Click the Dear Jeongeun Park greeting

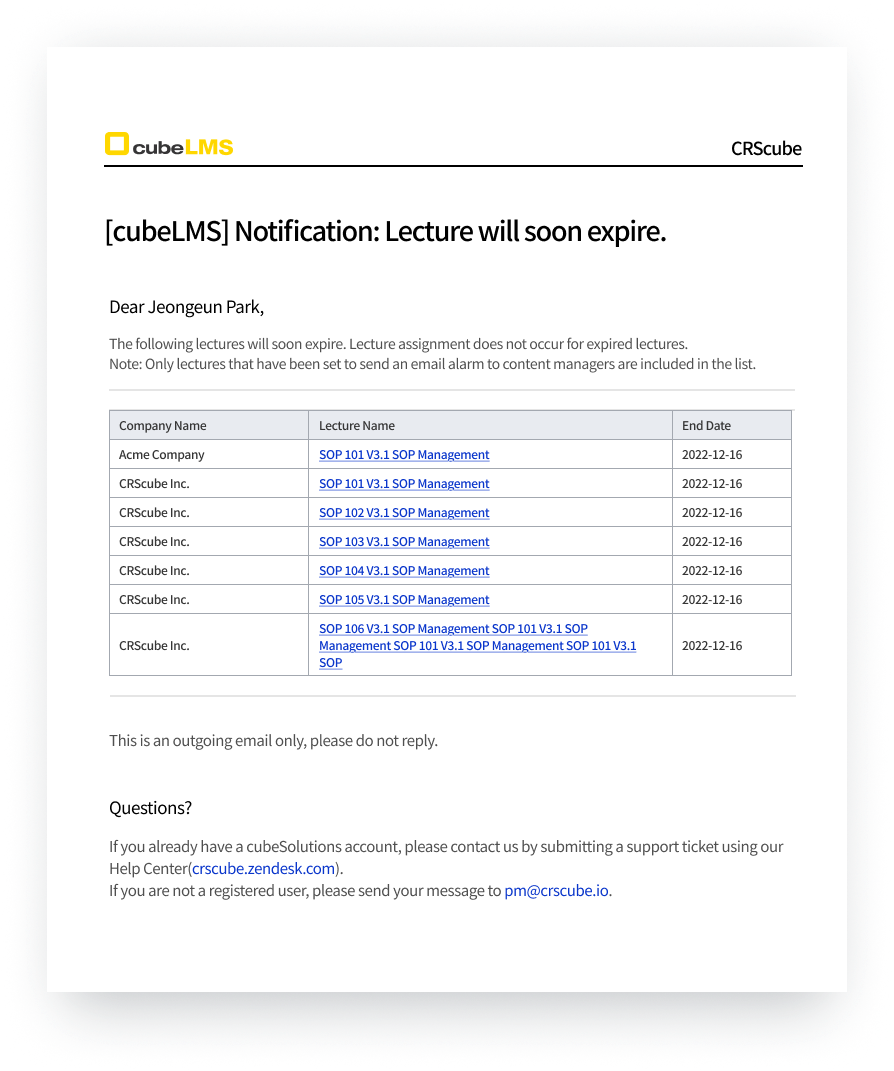point(186,306)
